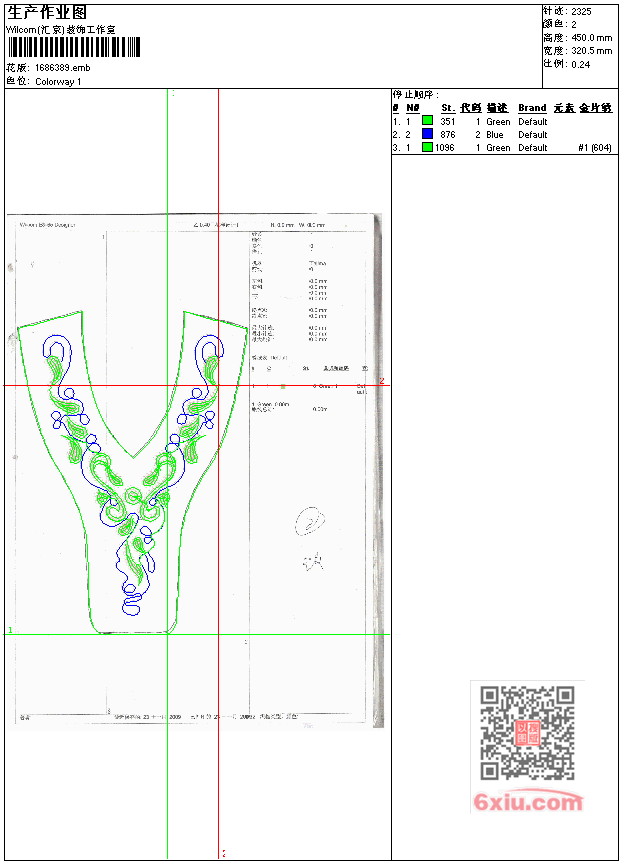620x861 pixels.
Task: Click the stitch count value 2325
Action: (x=582, y=12)
